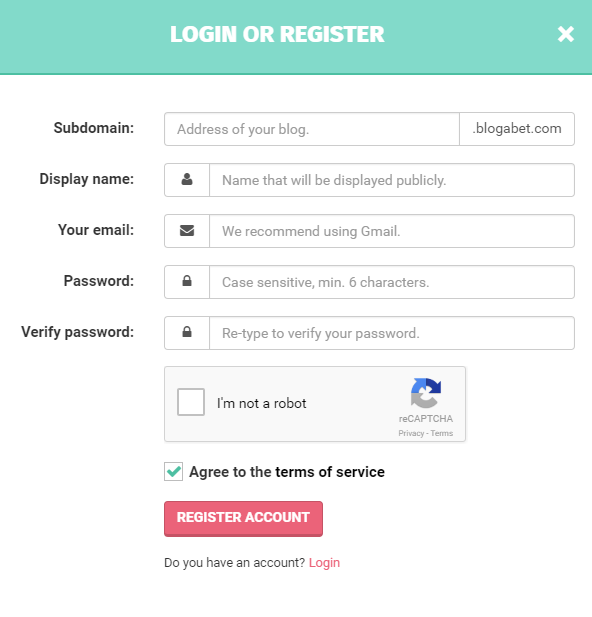Viewport: 592px width, 617px height.
Task: Click the I'm not a robot label
Action: 261,403
